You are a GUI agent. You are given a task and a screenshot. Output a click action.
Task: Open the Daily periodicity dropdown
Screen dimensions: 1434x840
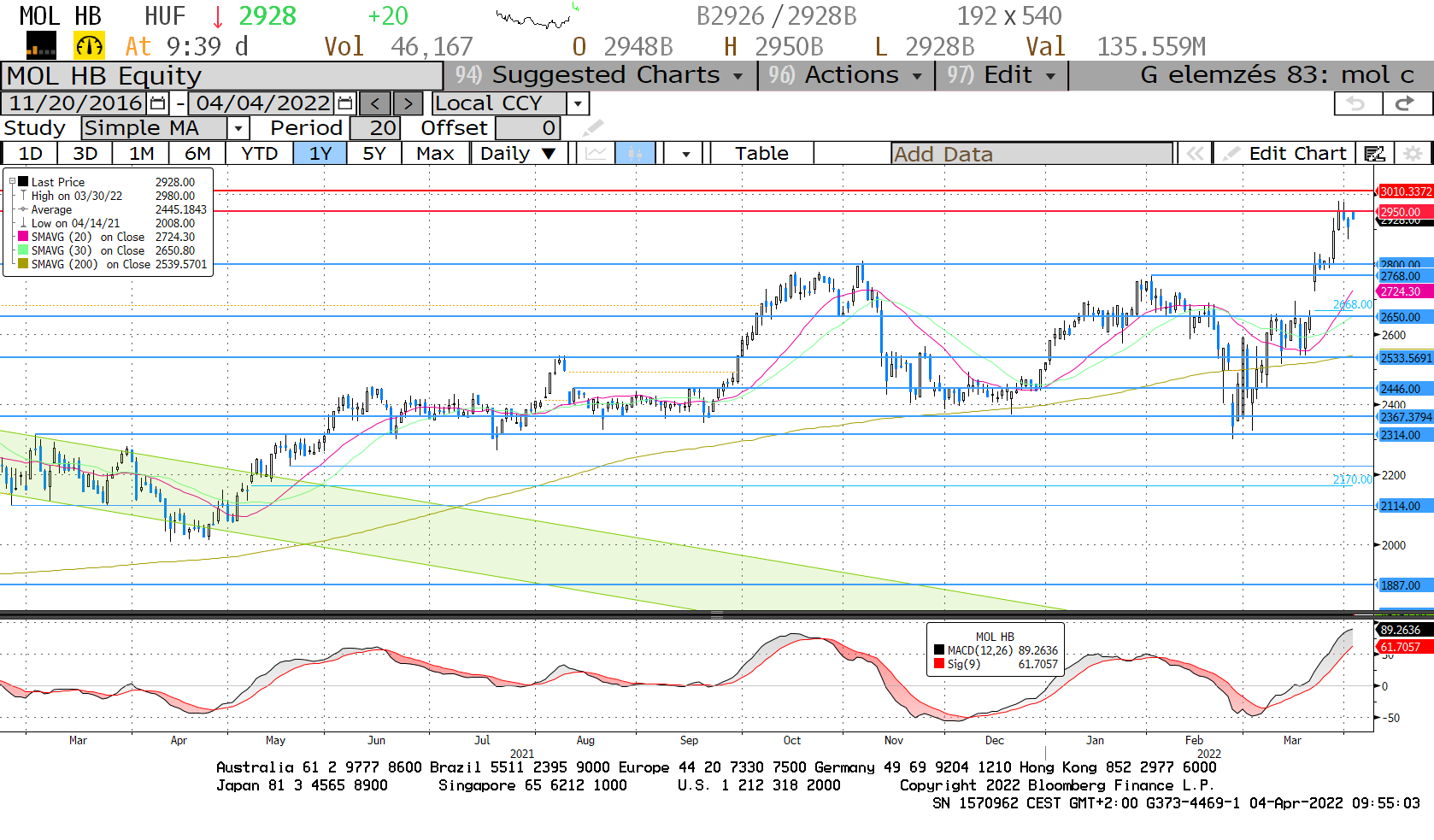pos(550,154)
